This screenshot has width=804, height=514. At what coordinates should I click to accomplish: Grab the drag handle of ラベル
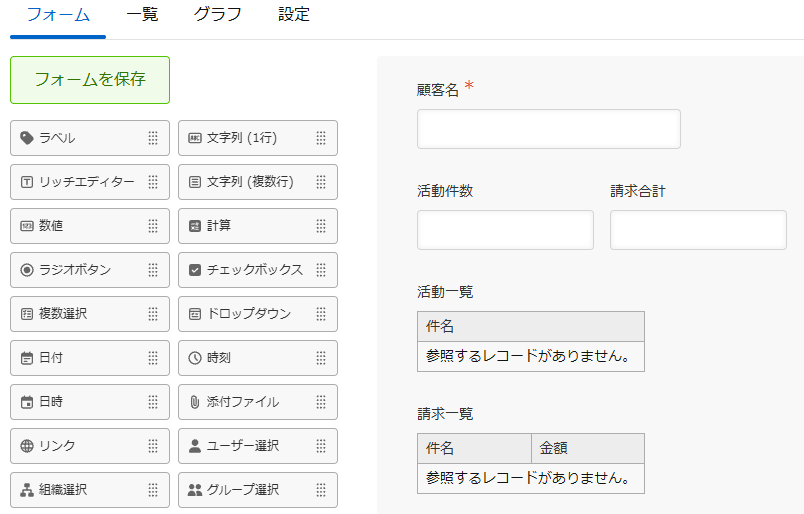click(x=153, y=138)
